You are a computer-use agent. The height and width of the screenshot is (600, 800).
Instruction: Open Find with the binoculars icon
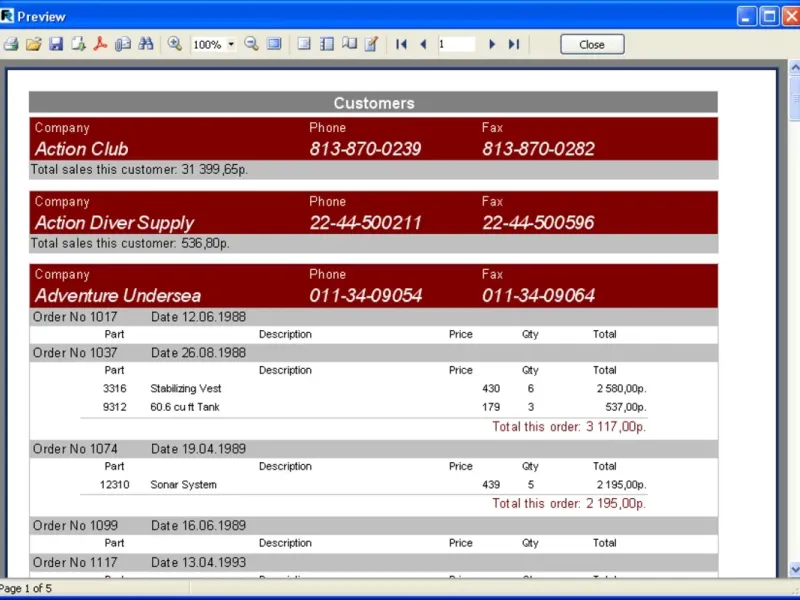coord(145,44)
